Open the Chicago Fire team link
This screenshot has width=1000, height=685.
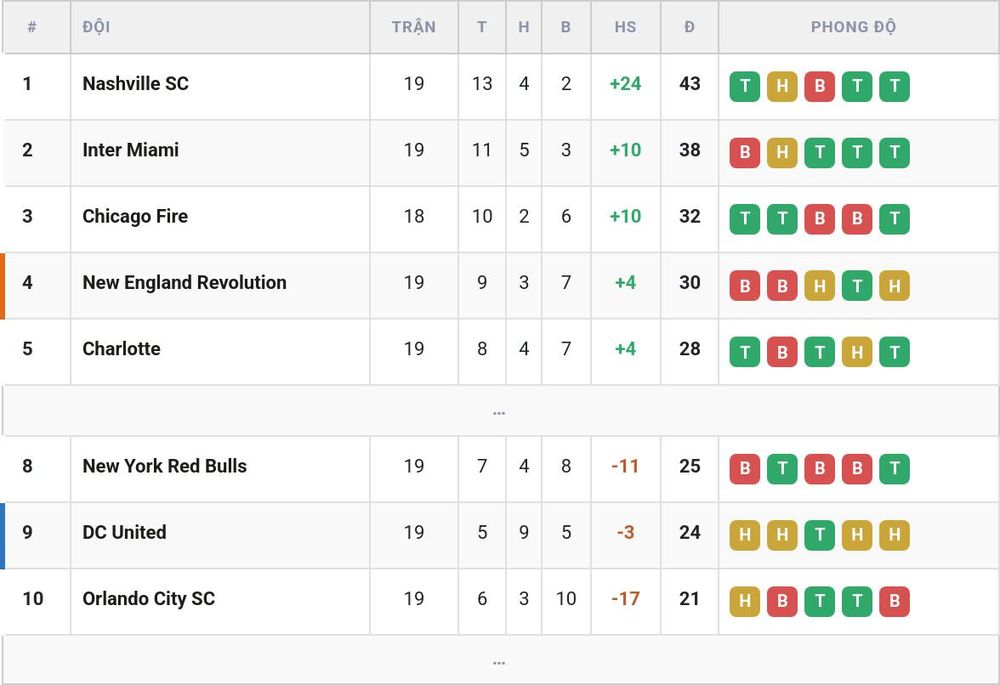[x=135, y=216]
